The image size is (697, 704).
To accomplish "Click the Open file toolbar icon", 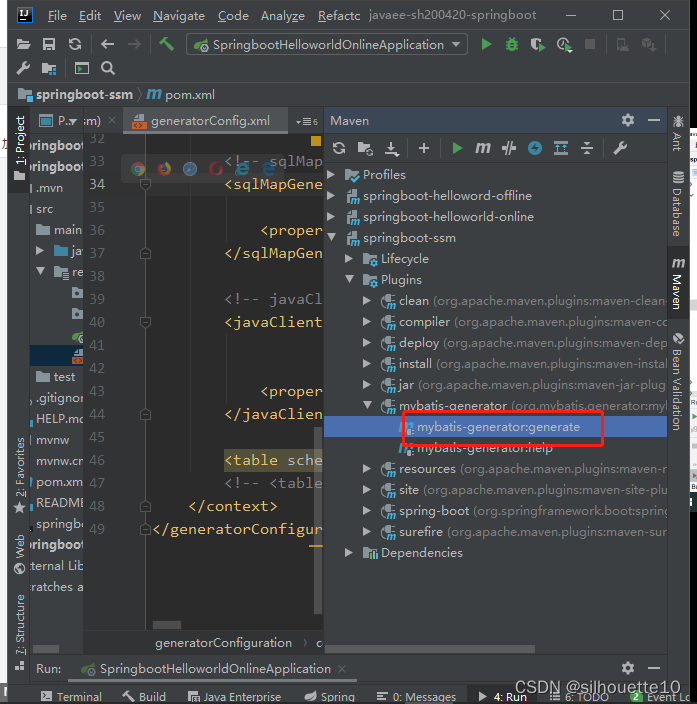I will point(23,44).
